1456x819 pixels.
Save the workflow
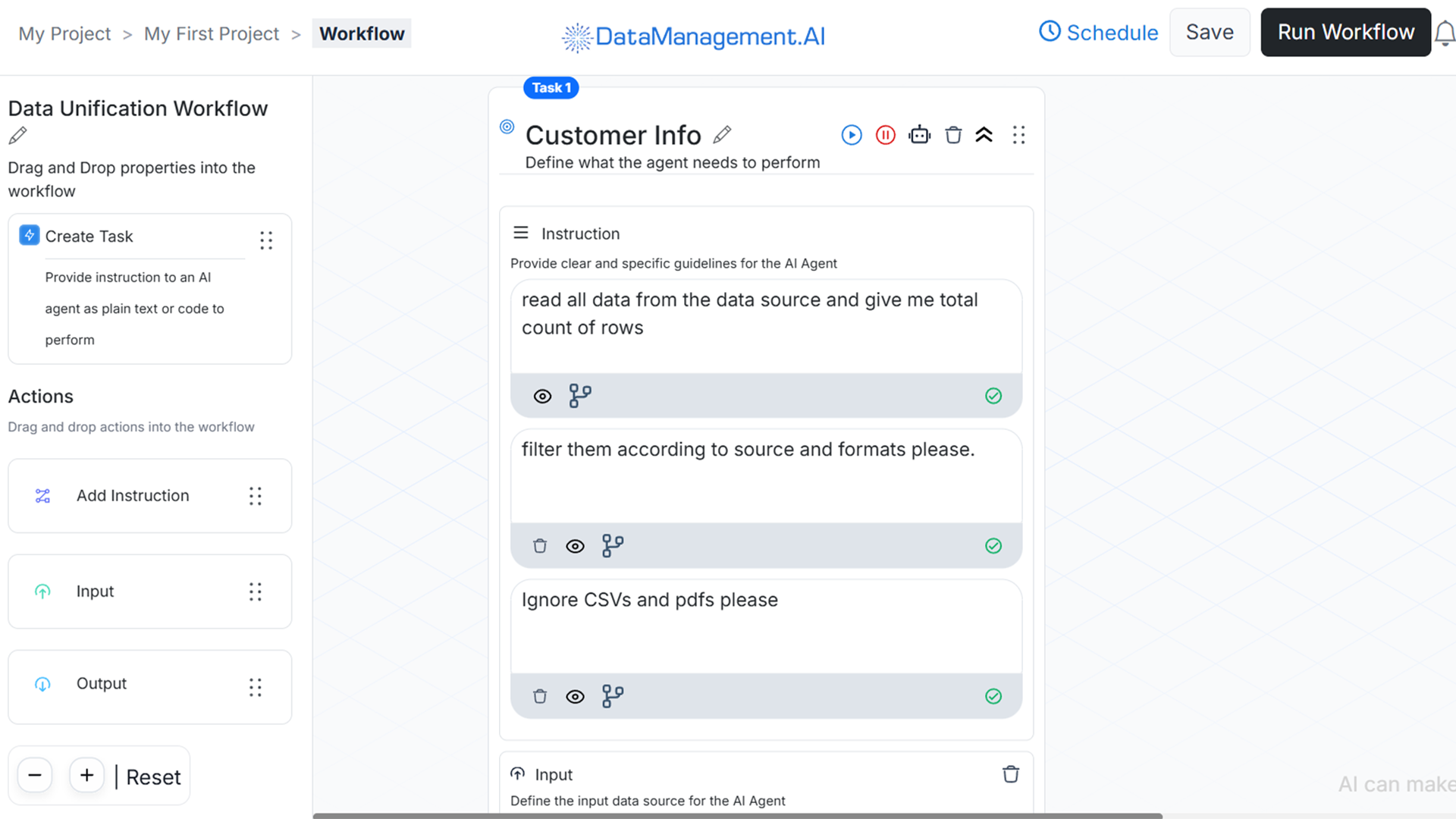click(1209, 32)
